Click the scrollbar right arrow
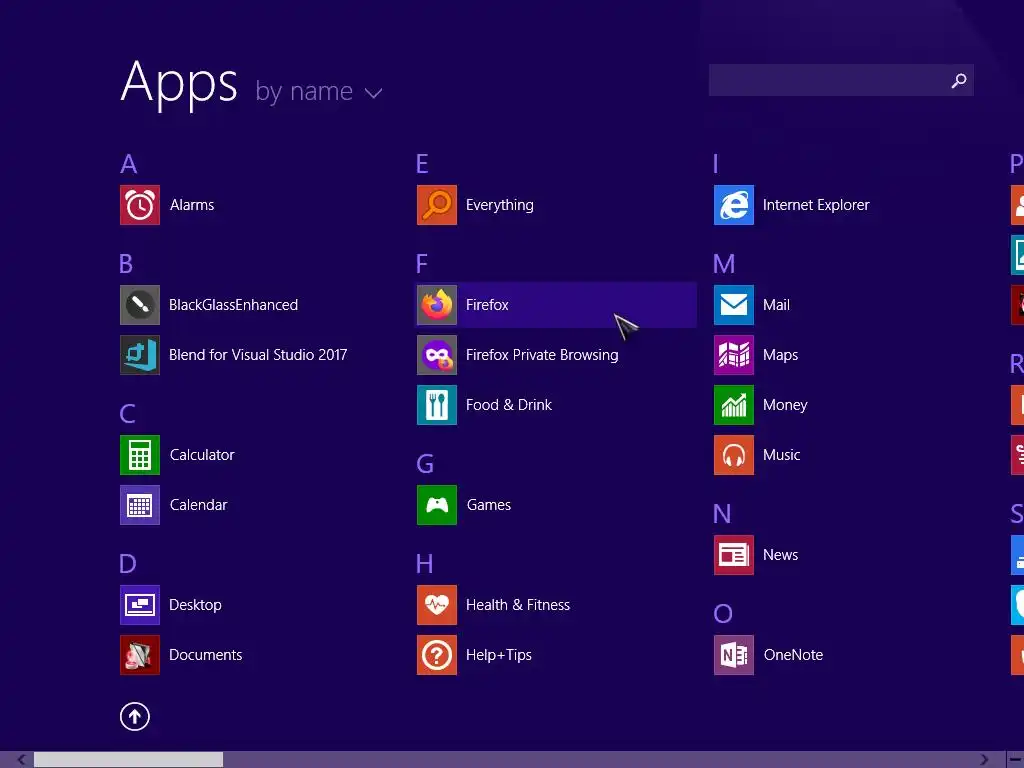 [985, 760]
